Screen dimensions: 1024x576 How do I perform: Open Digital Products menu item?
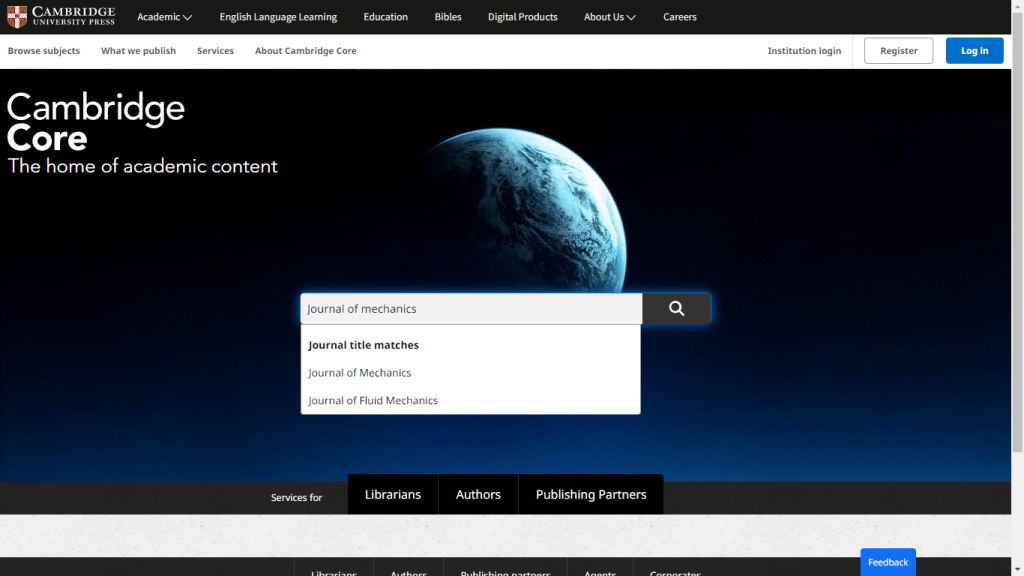click(x=522, y=17)
